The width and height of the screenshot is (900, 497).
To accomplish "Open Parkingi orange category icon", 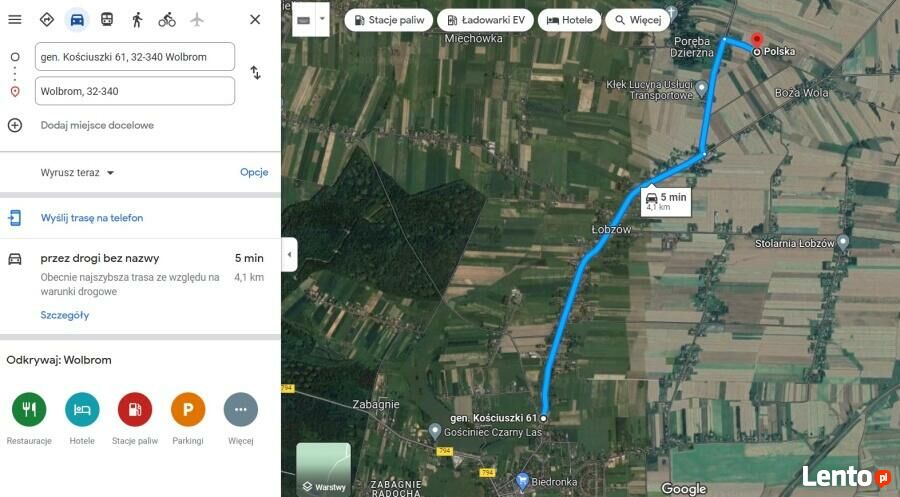I will pyautogui.click(x=188, y=409).
